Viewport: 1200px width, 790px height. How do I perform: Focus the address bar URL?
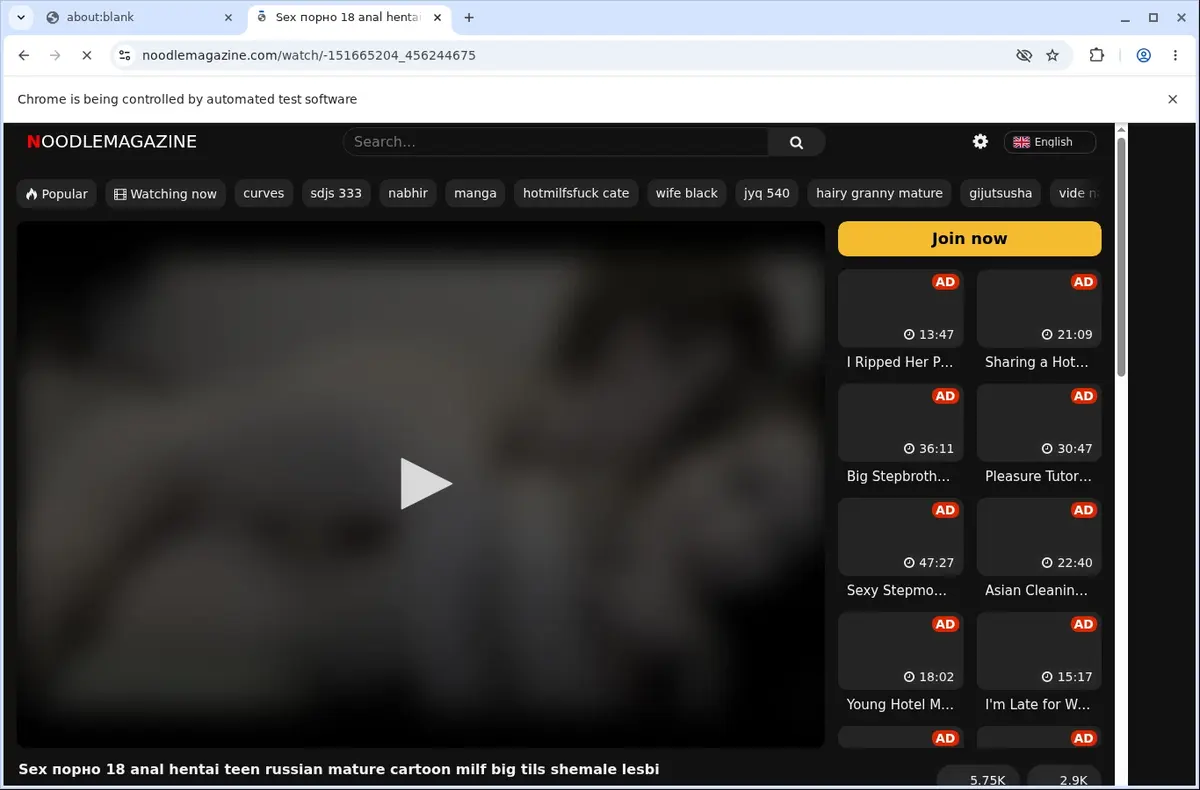click(x=309, y=56)
